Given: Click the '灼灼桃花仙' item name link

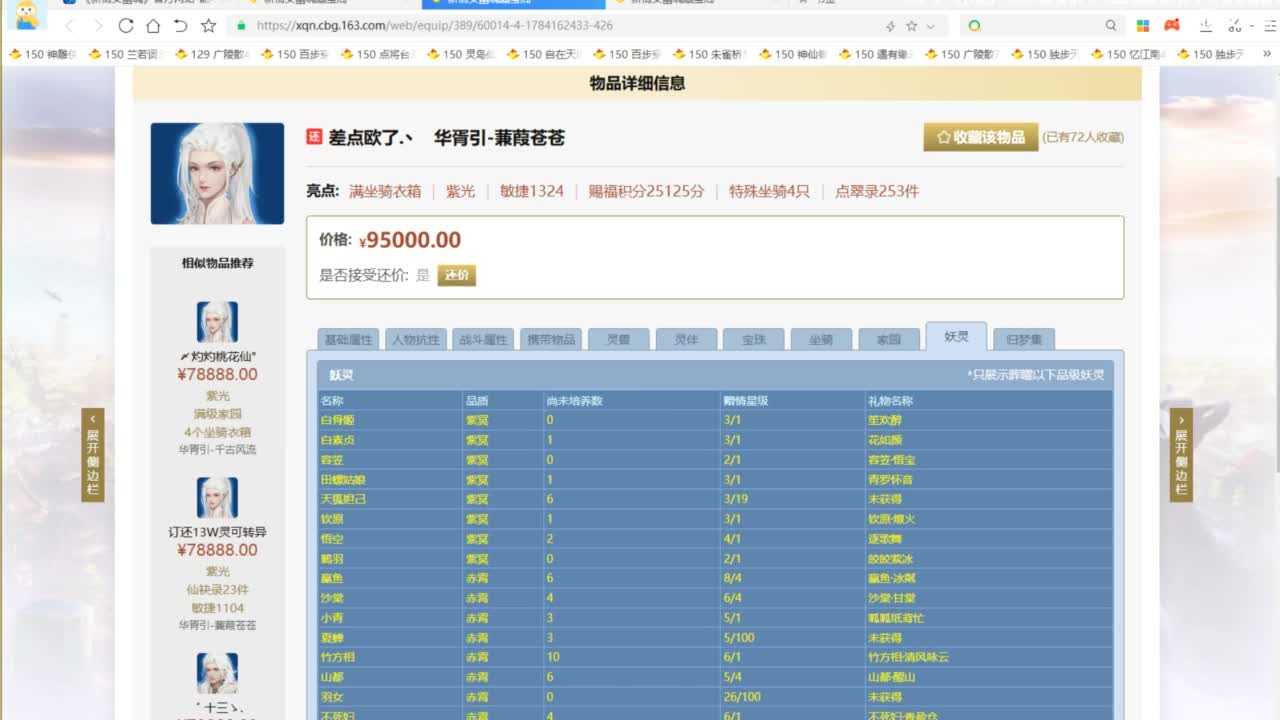Looking at the screenshot, I should point(218,356).
